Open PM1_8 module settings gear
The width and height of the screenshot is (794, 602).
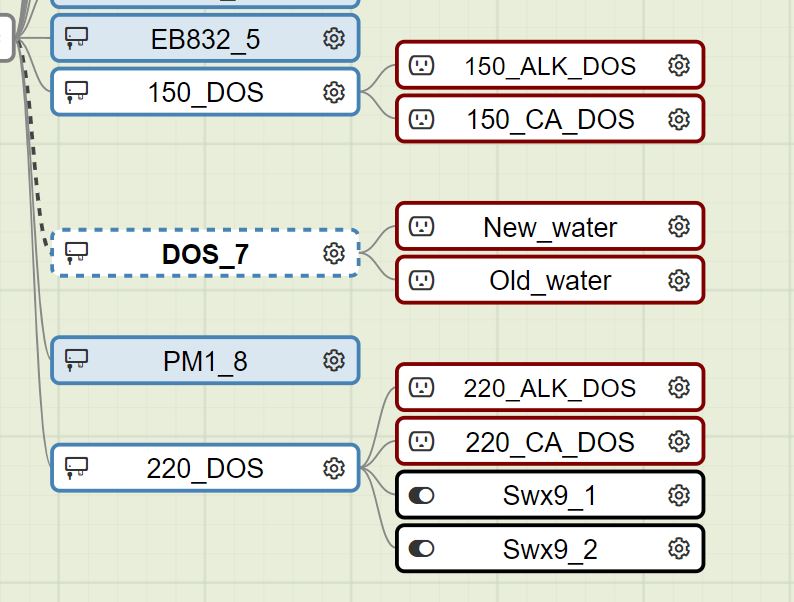(334, 360)
